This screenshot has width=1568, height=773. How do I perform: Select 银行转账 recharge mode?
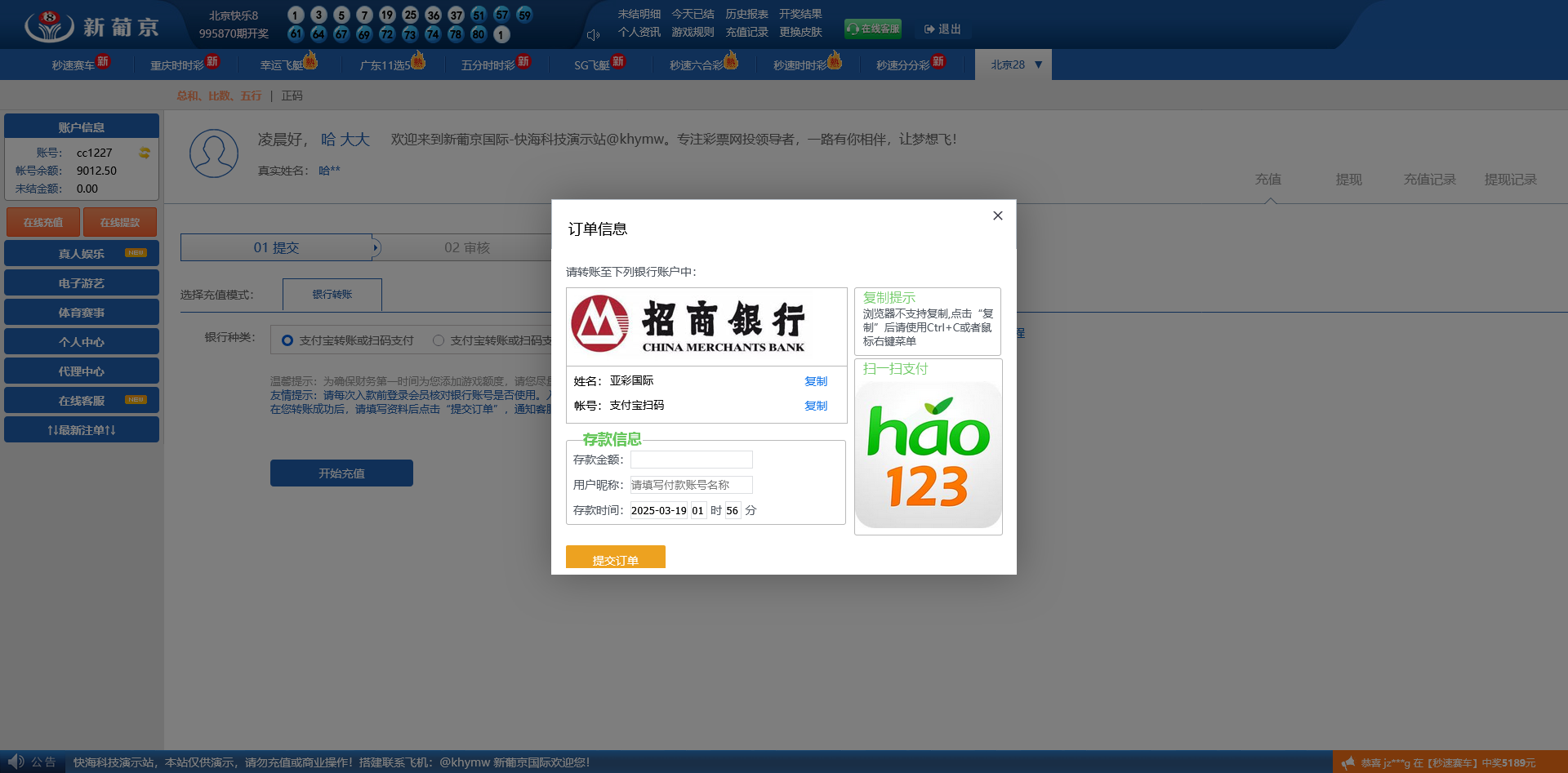(x=332, y=295)
